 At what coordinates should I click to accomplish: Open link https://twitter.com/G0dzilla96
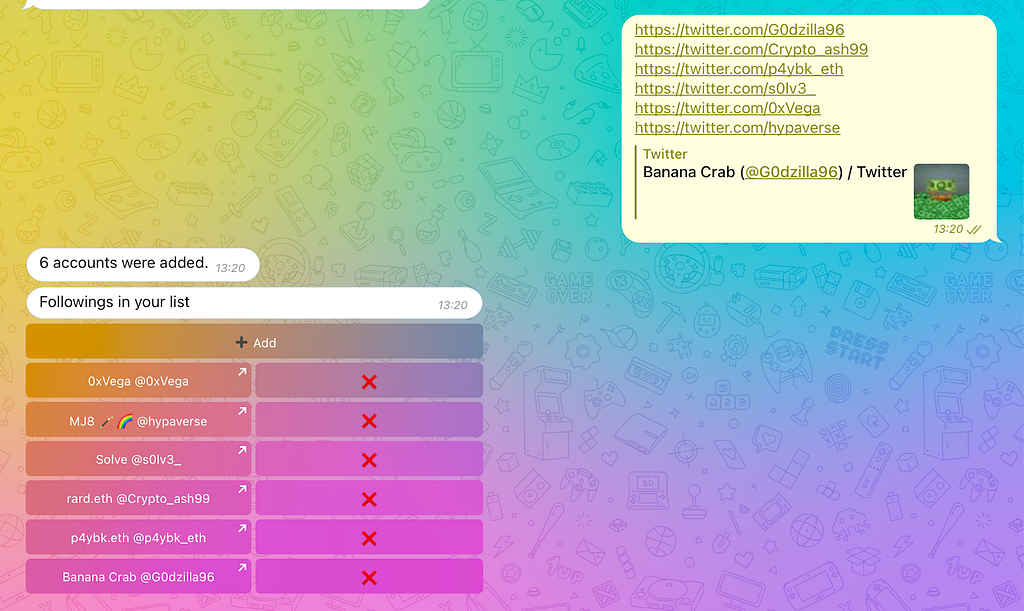739,29
